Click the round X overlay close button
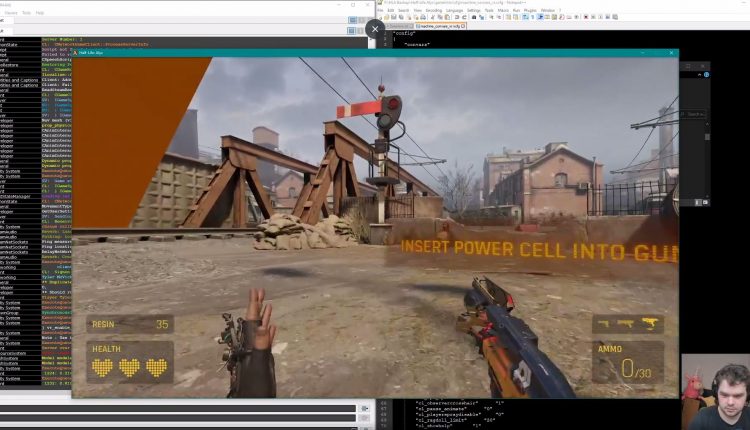The height and width of the screenshot is (430, 750). pos(375,29)
